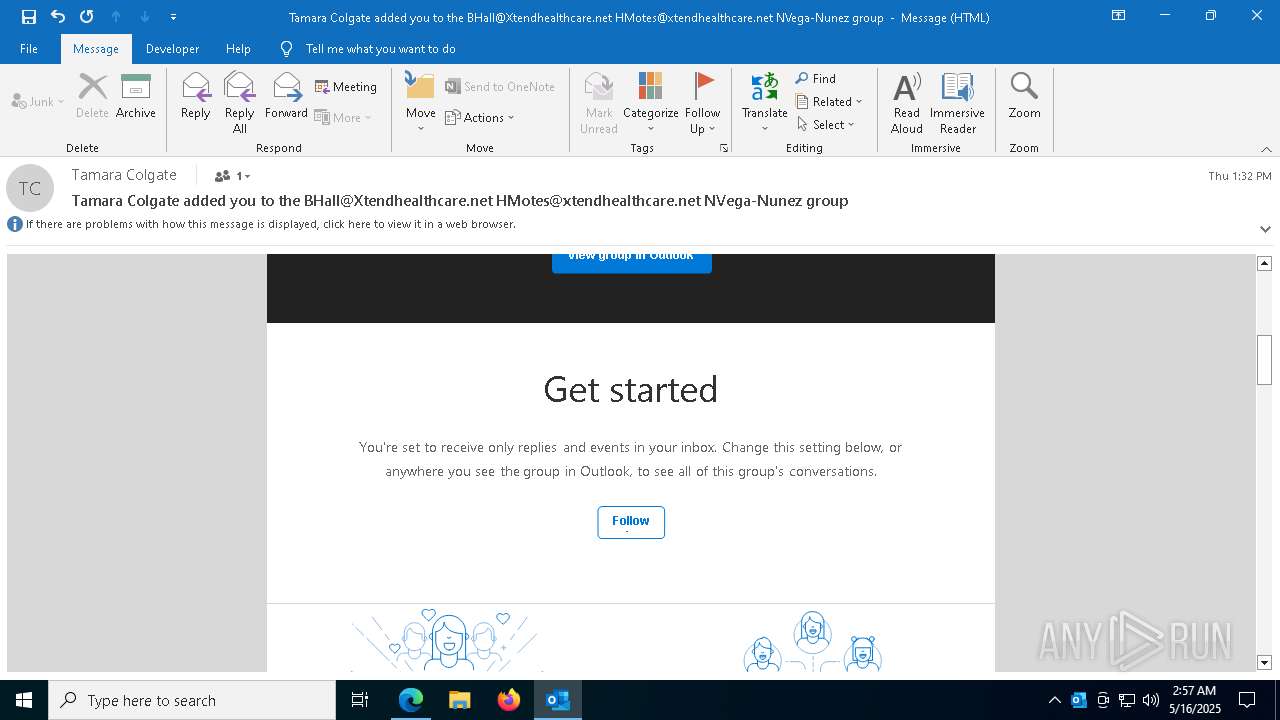Switch to the Message tab

tap(96, 49)
